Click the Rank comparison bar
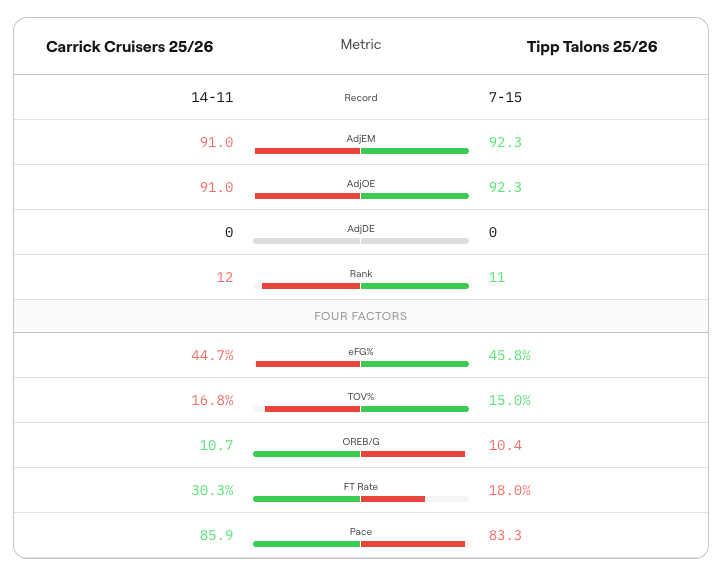721x565 pixels. pos(361,286)
